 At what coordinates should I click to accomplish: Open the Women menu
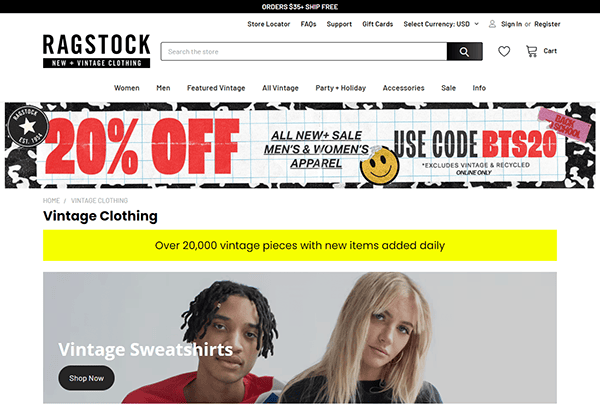pyautogui.click(x=127, y=88)
